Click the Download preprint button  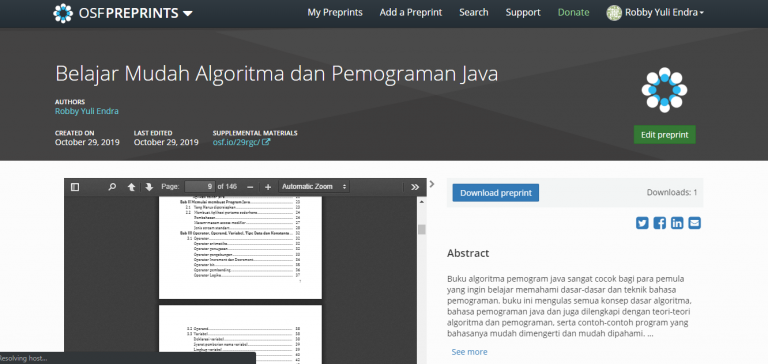(x=496, y=193)
